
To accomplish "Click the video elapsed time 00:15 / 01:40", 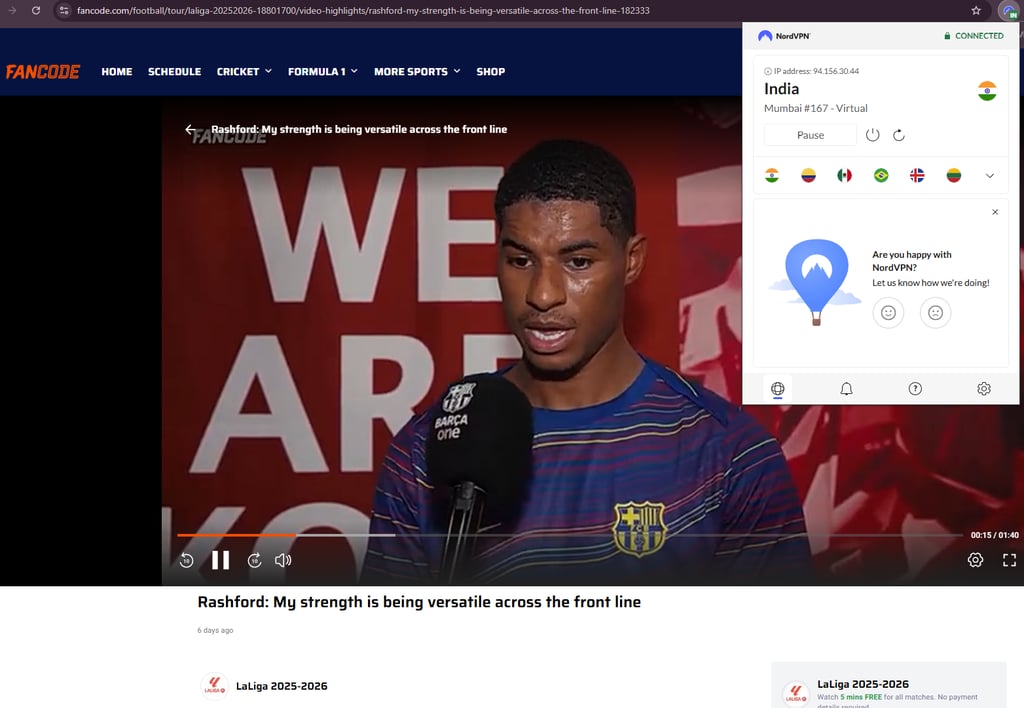I will tap(994, 535).
